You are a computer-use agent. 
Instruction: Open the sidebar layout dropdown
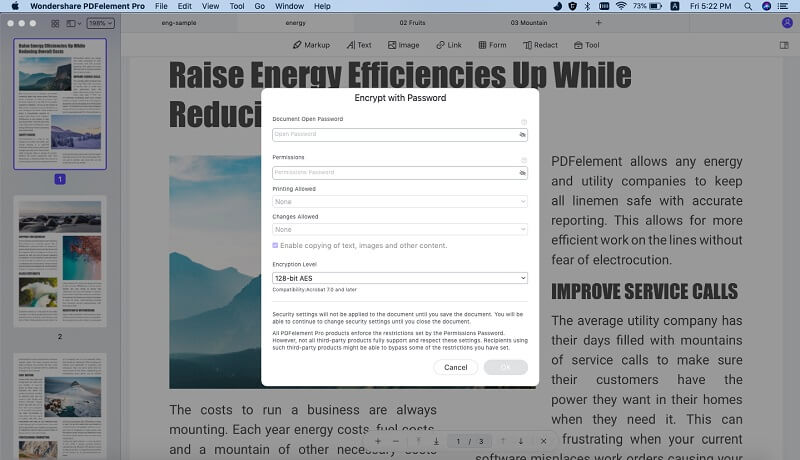click(74, 23)
